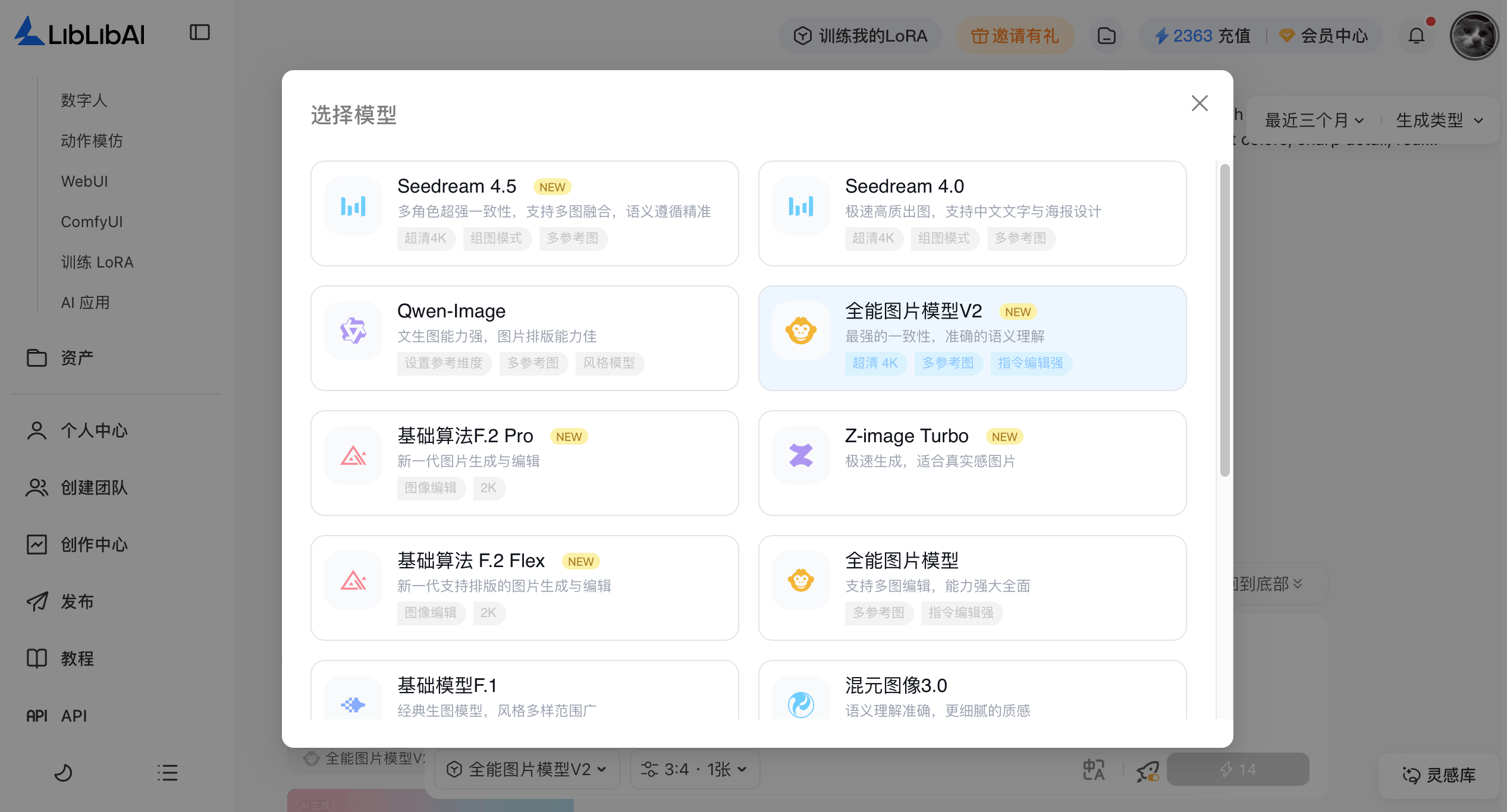The width and height of the screenshot is (1507, 812).
Task: Open user avatar profile menu
Action: tap(1474, 36)
